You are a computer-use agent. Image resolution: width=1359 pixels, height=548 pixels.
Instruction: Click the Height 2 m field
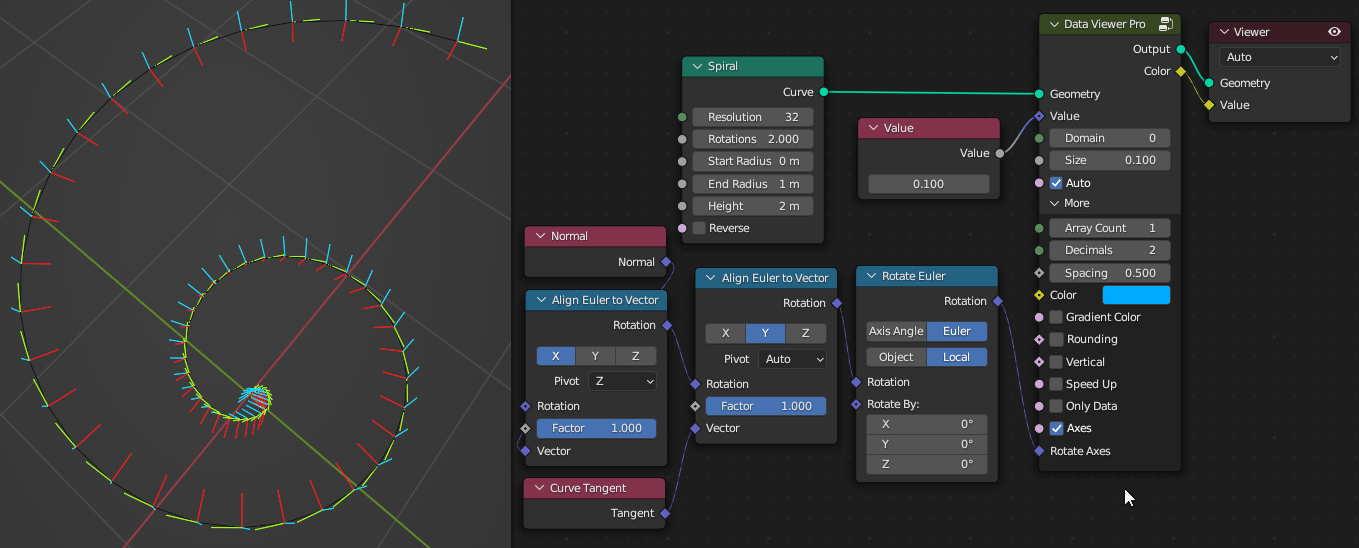coord(753,206)
